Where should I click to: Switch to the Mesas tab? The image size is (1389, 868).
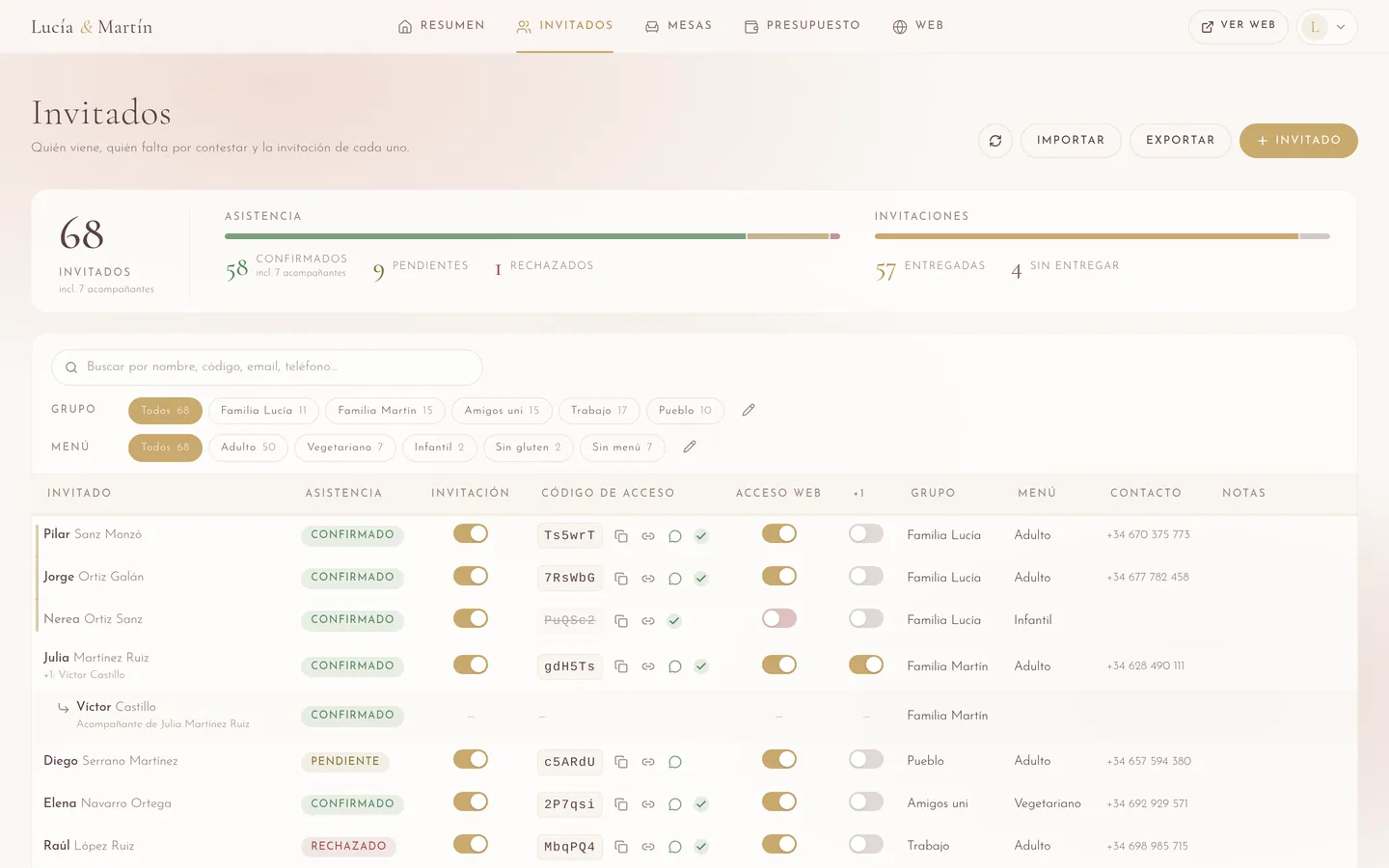(678, 26)
